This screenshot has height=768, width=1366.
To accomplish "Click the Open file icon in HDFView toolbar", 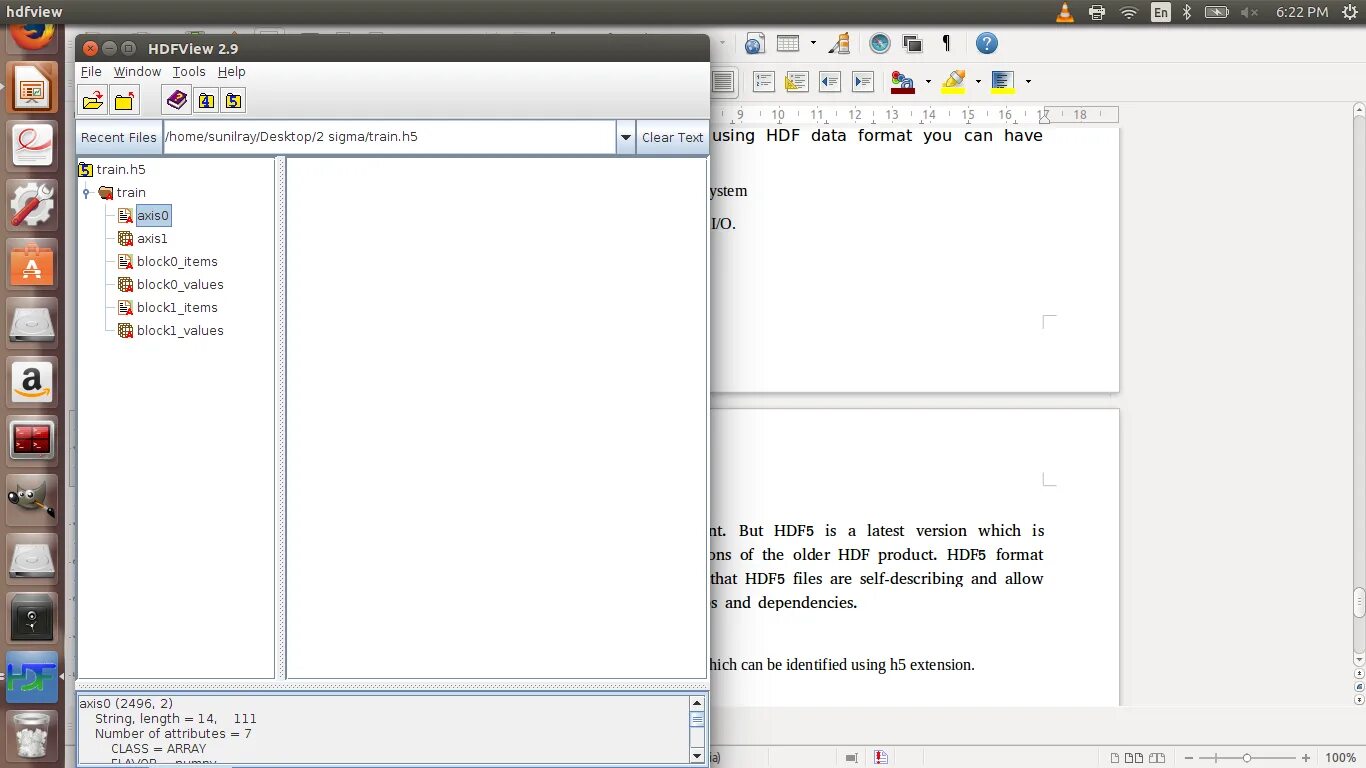I will click(94, 100).
